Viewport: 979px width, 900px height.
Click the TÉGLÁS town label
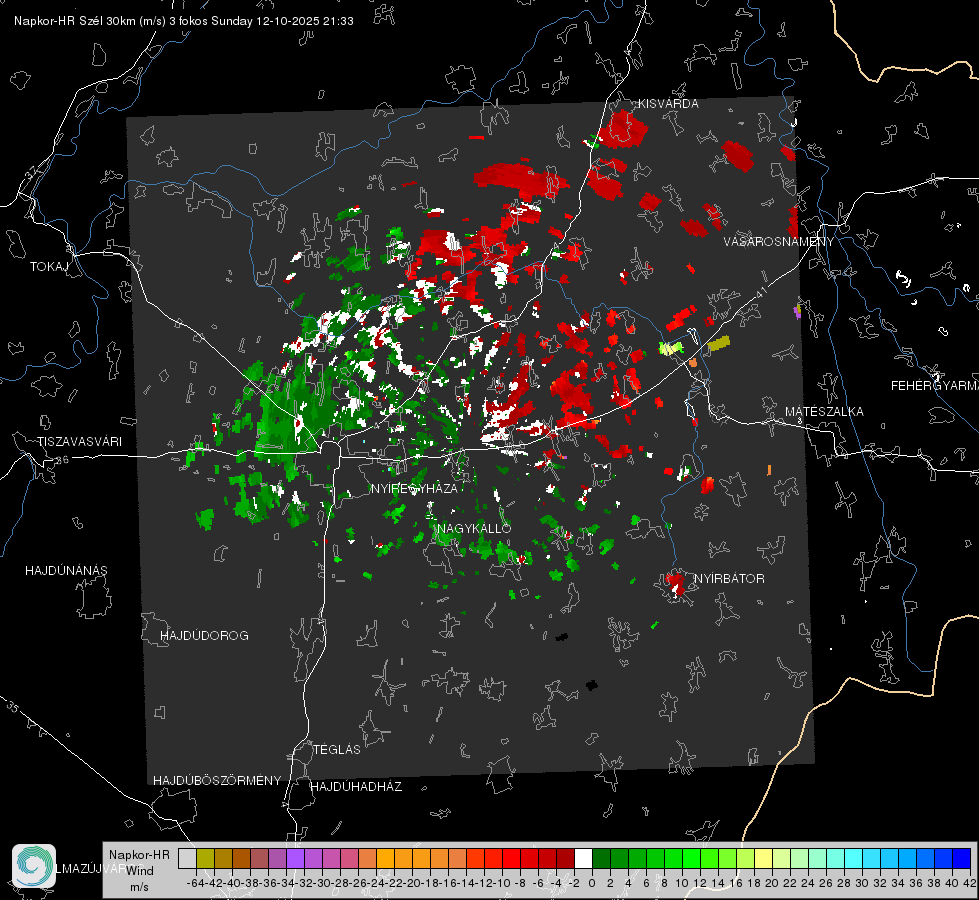337,749
